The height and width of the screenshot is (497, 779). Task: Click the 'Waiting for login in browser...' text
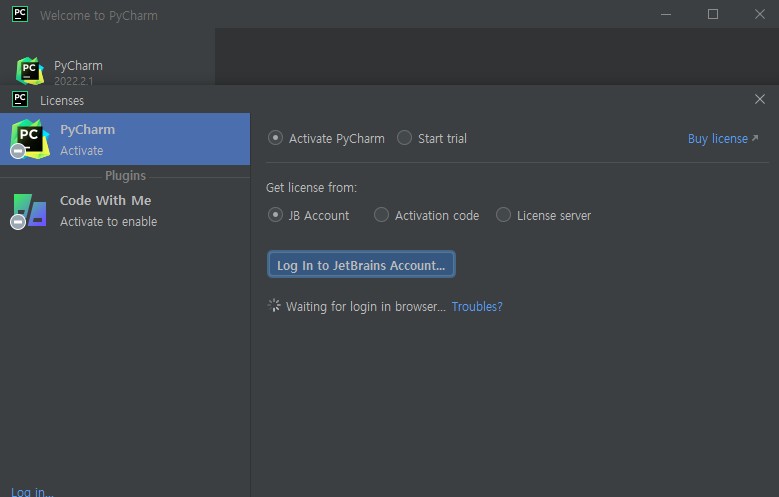(366, 307)
